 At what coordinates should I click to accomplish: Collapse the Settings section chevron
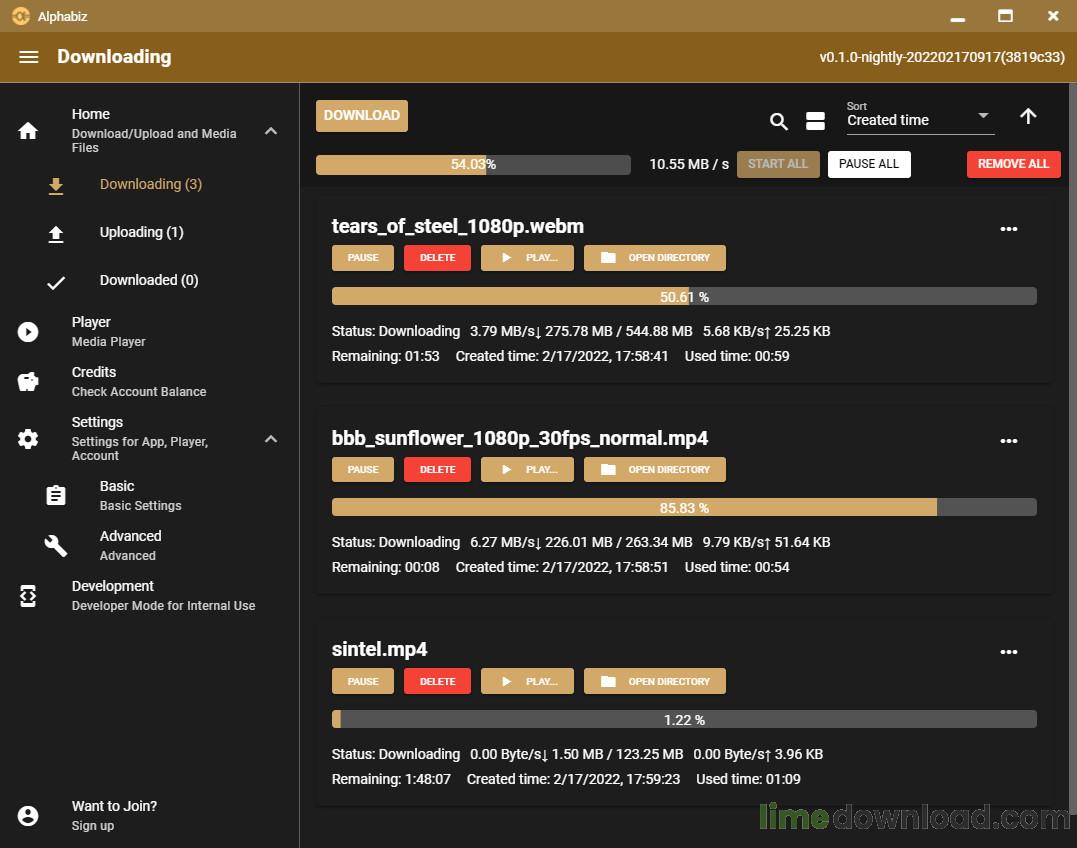(271, 439)
